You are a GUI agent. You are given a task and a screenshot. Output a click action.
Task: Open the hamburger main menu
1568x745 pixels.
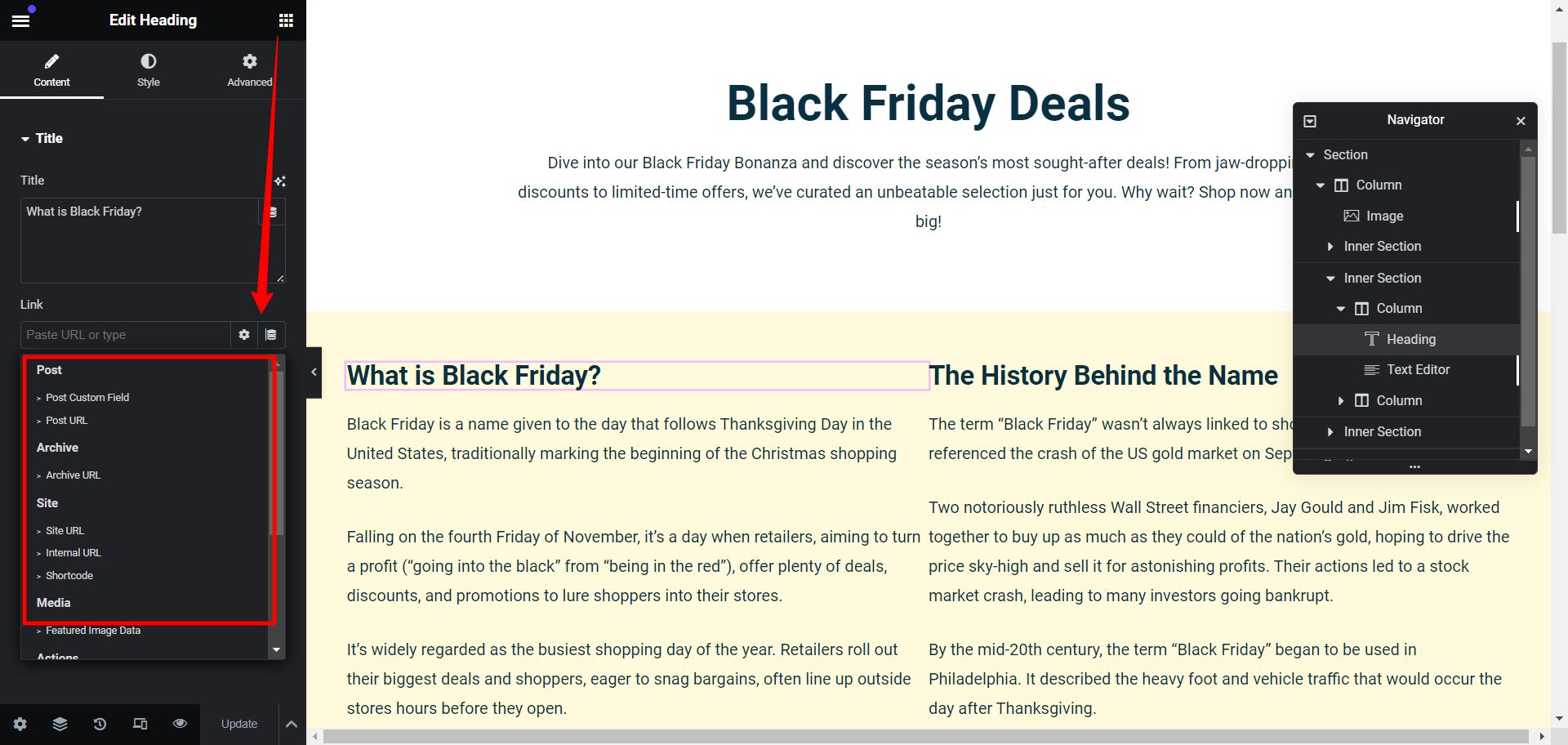coord(20,20)
